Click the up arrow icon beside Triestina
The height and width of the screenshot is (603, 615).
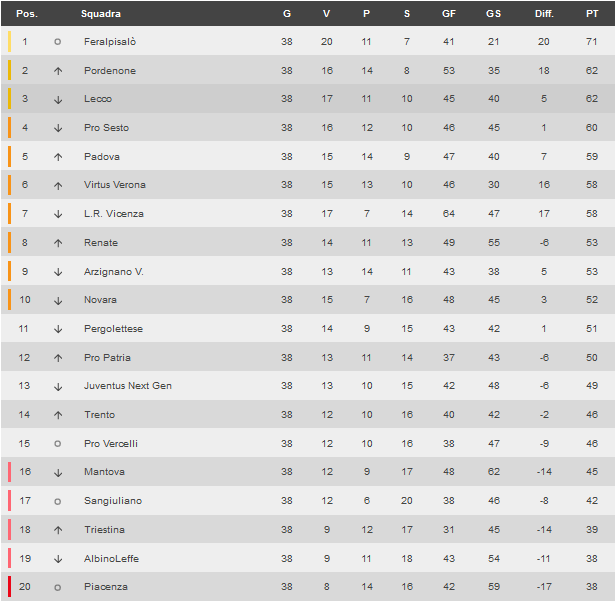(58, 530)
